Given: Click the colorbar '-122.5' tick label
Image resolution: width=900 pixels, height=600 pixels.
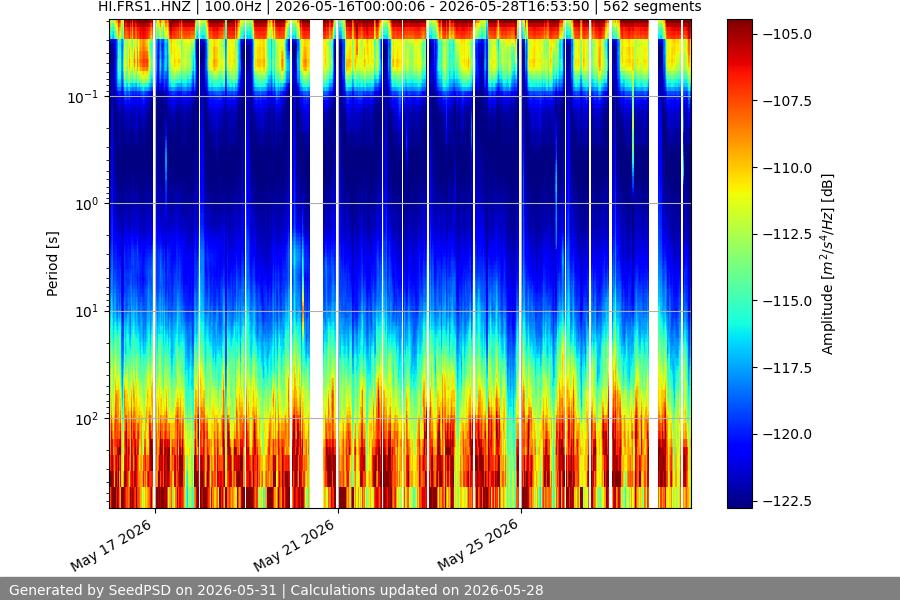Looking at the screenshot, I should 788,501.
